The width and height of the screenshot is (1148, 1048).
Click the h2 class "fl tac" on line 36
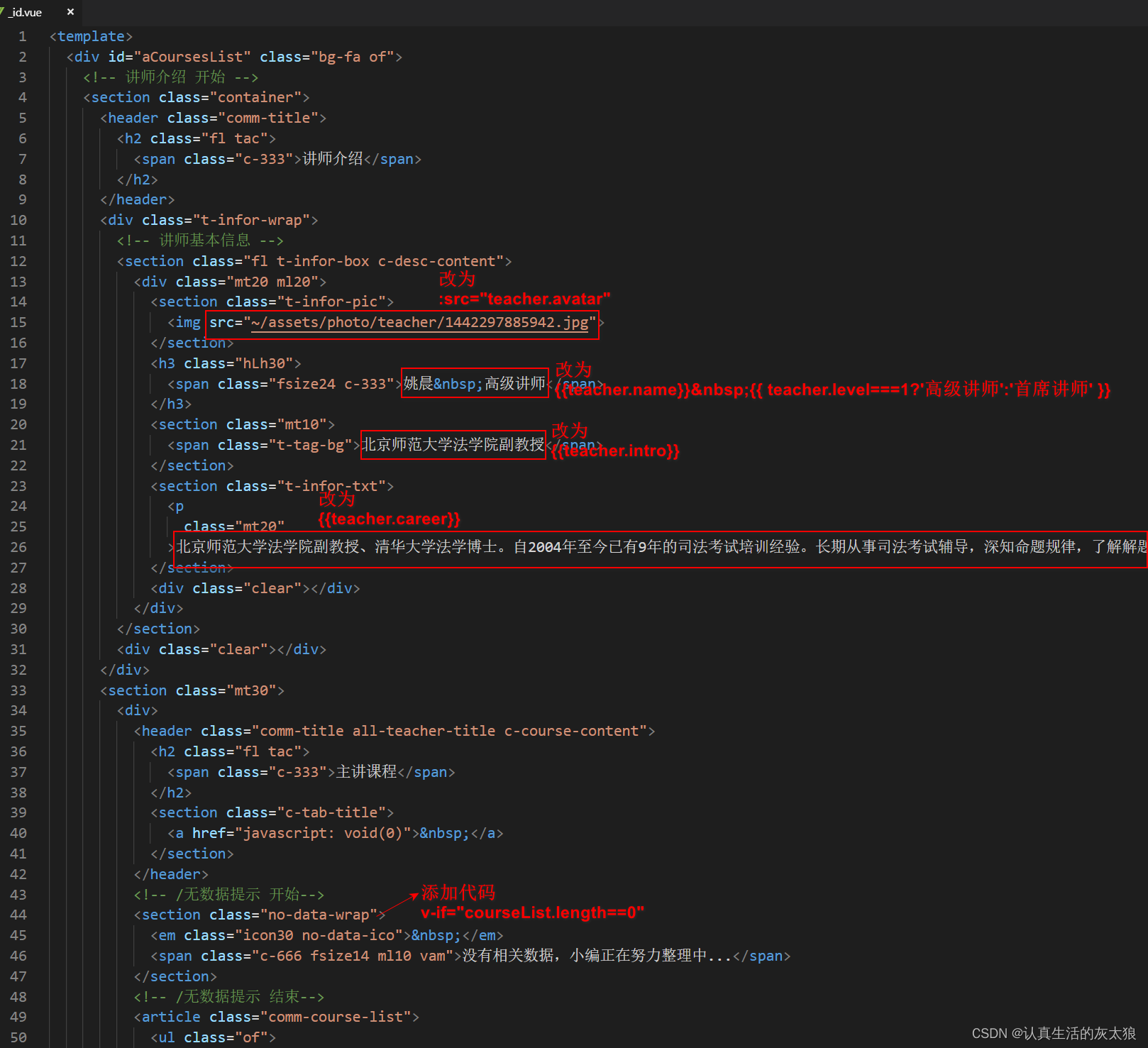coord(231,751)
